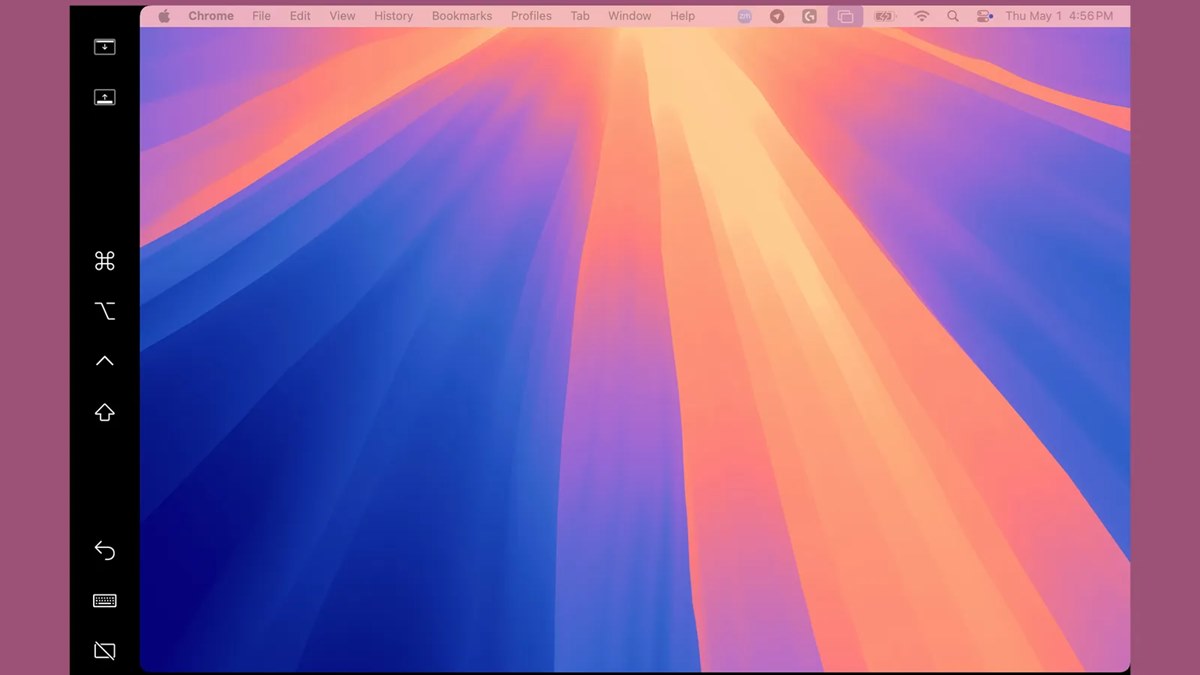Image resolution: width=1200 pixels, height=675 pixels.
Task: Open the History menu
Action: point(393,16)
